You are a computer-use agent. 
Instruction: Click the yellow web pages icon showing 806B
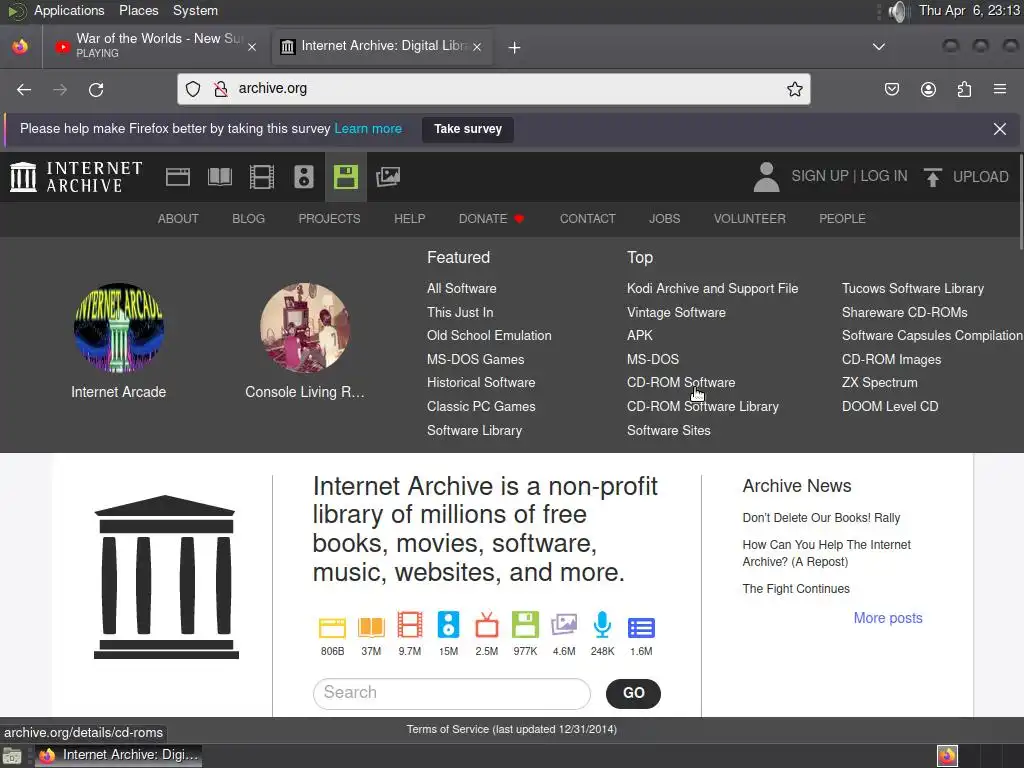coord(332,628)
